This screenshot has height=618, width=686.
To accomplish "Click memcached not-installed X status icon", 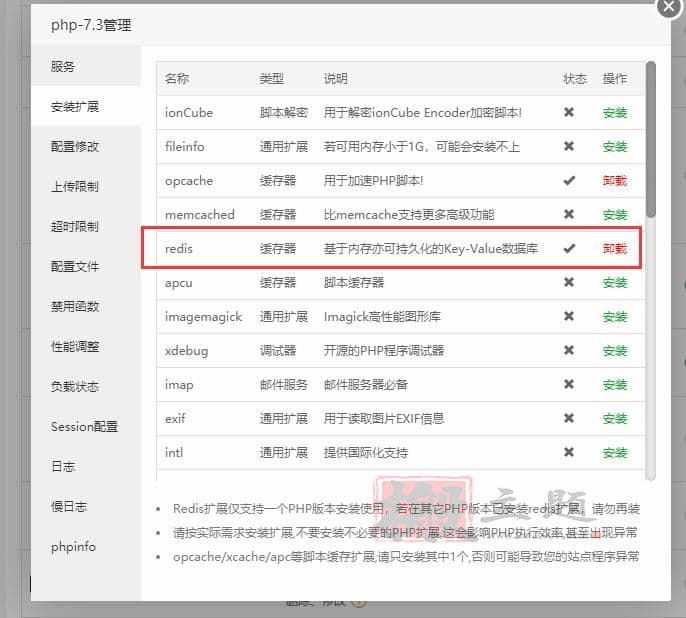I will click(569, 214).
